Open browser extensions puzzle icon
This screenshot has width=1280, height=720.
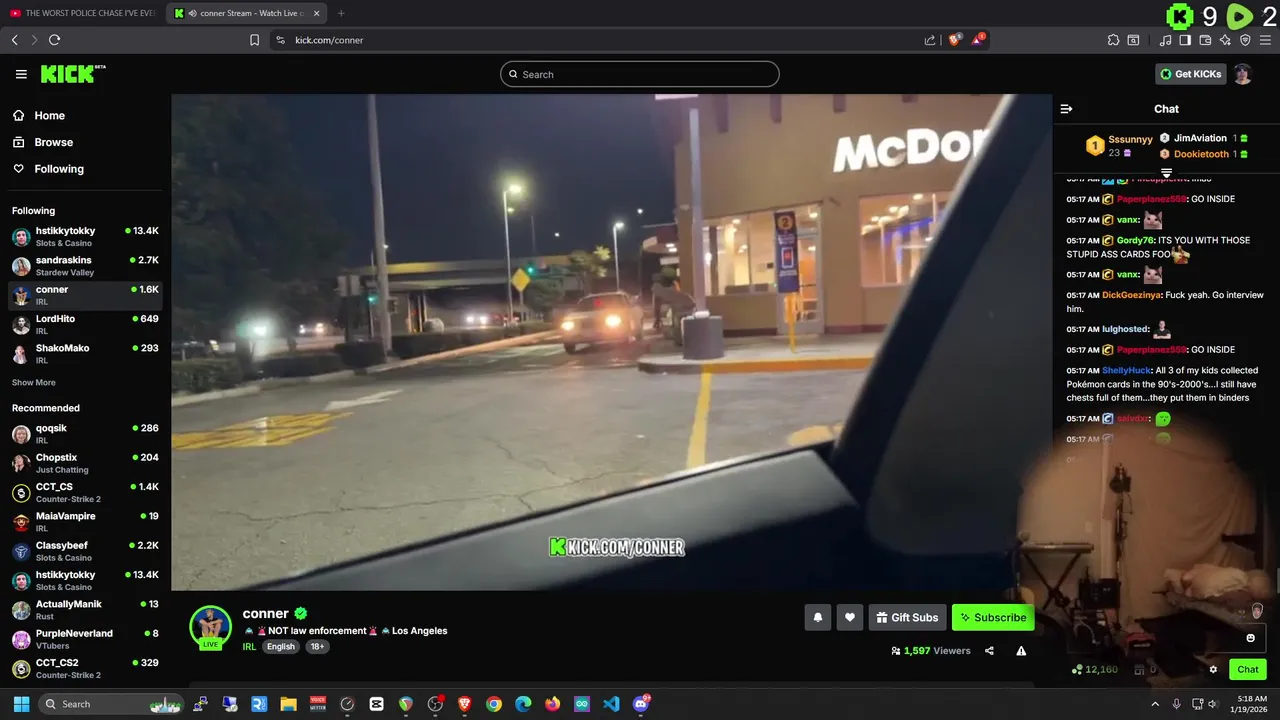[1113, 40]
